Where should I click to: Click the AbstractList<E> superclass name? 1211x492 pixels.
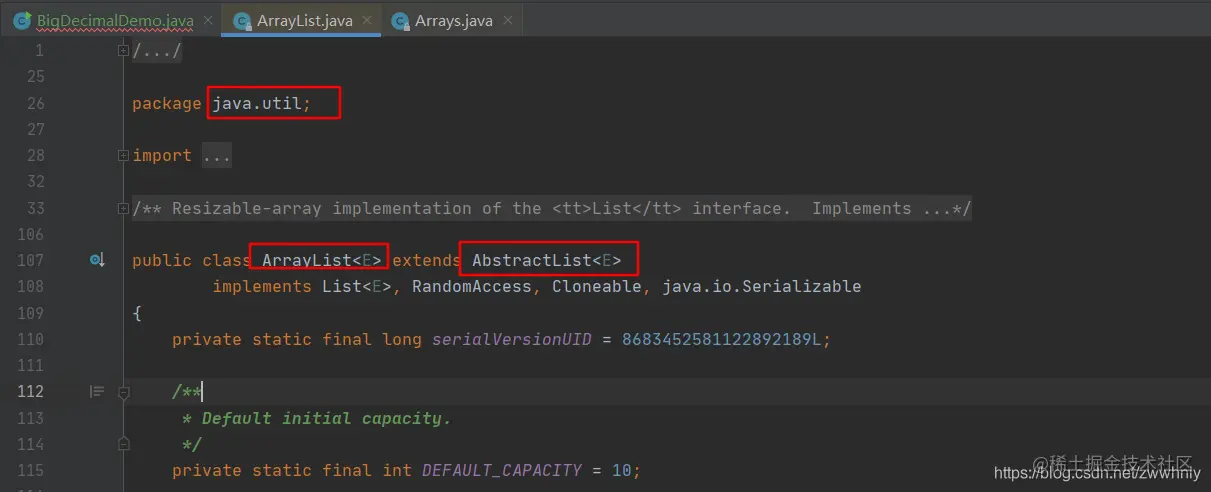[547, 260]
